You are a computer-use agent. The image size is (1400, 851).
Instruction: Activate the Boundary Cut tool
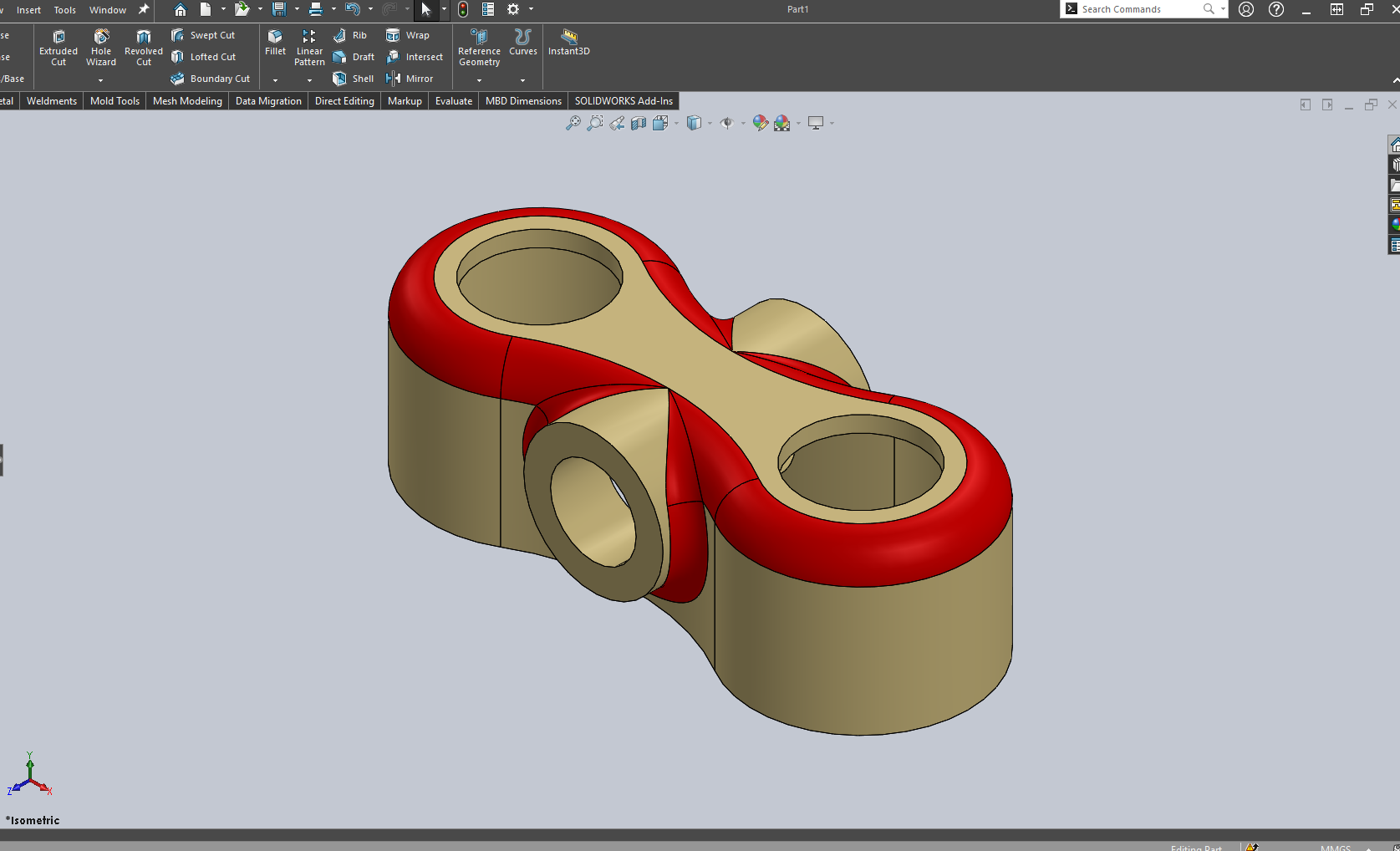click(x=210, y=79)
